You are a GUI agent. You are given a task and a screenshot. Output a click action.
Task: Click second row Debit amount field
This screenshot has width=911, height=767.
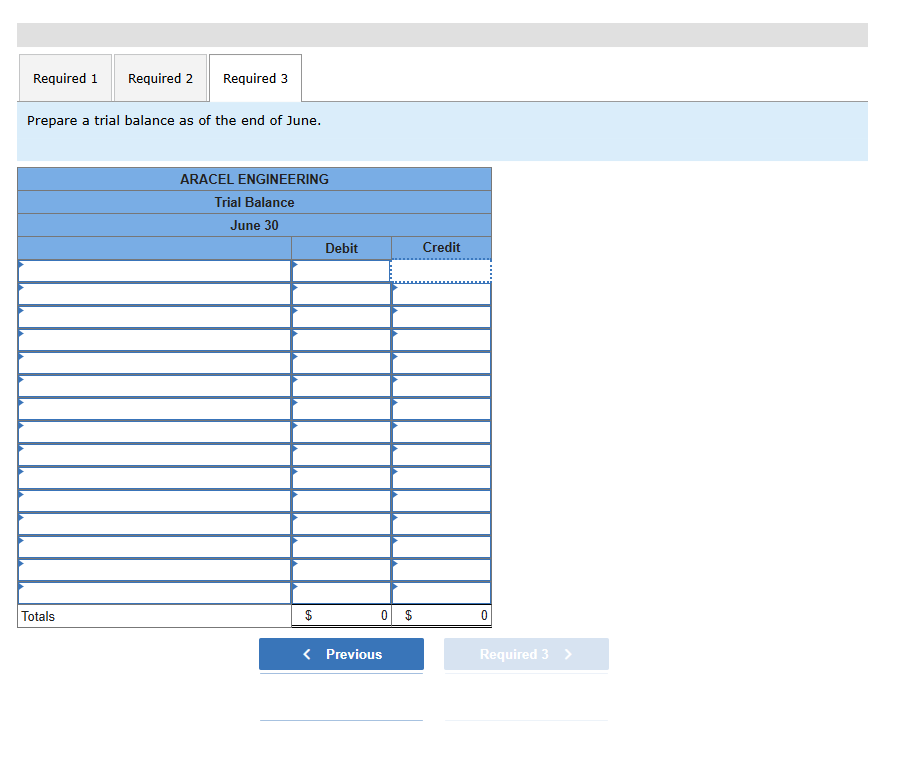point(341,294)
